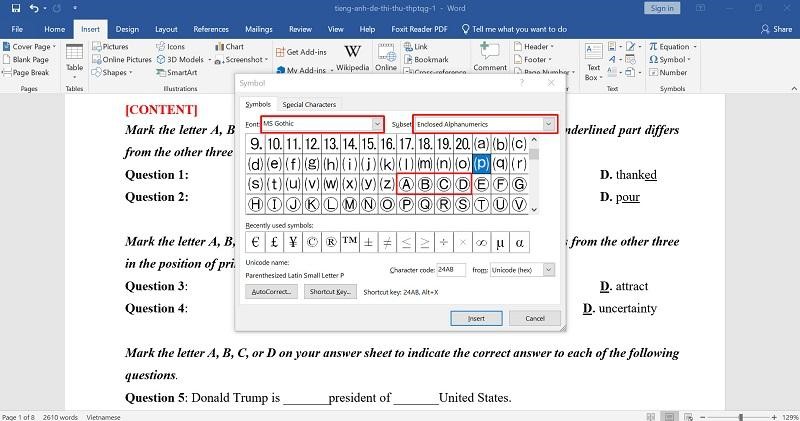
Task: Select circled letter D symbol
Action: tap(462, 184)
